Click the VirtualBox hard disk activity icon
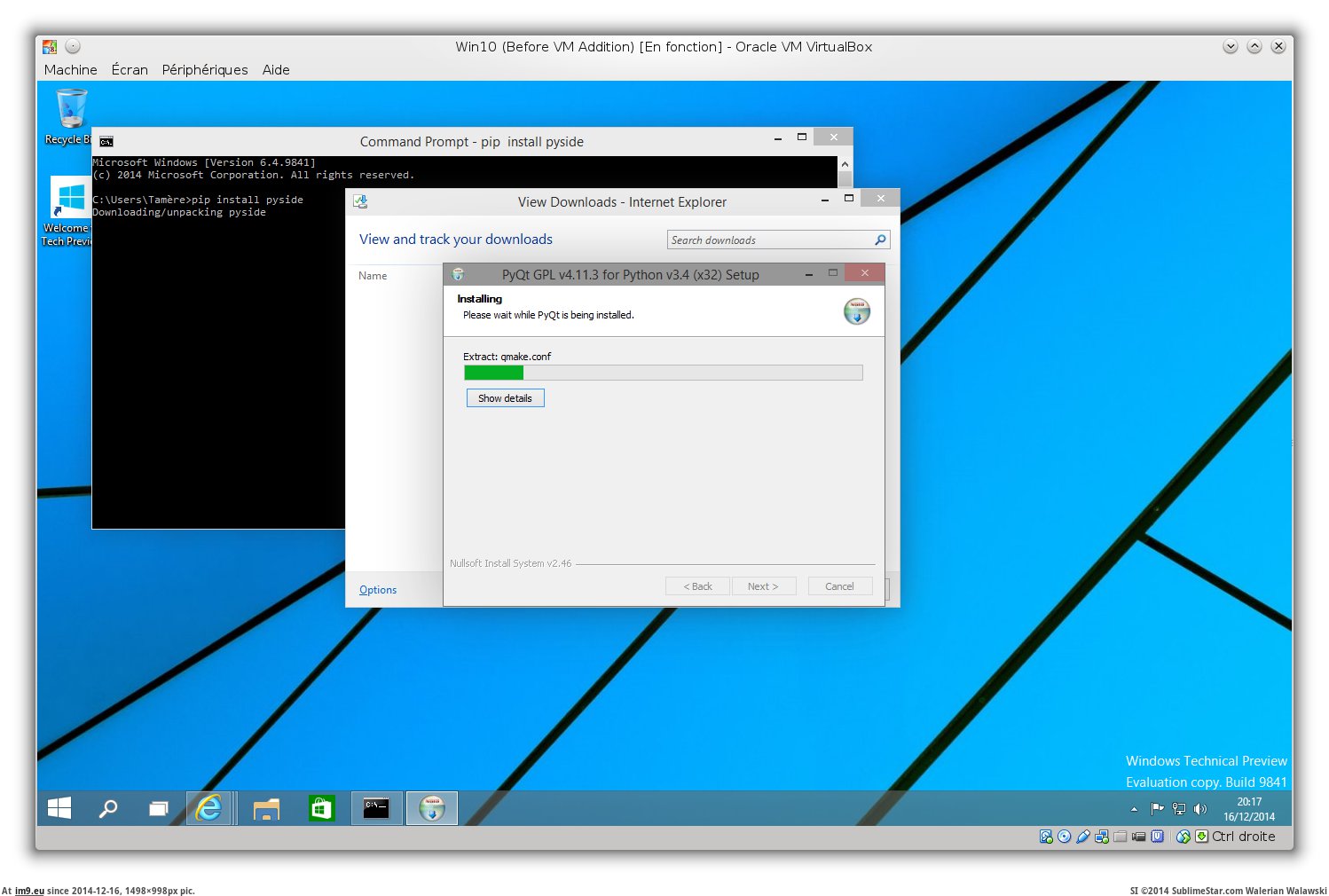Viewport: 1329px width, 896px height. click(1046, 837)
